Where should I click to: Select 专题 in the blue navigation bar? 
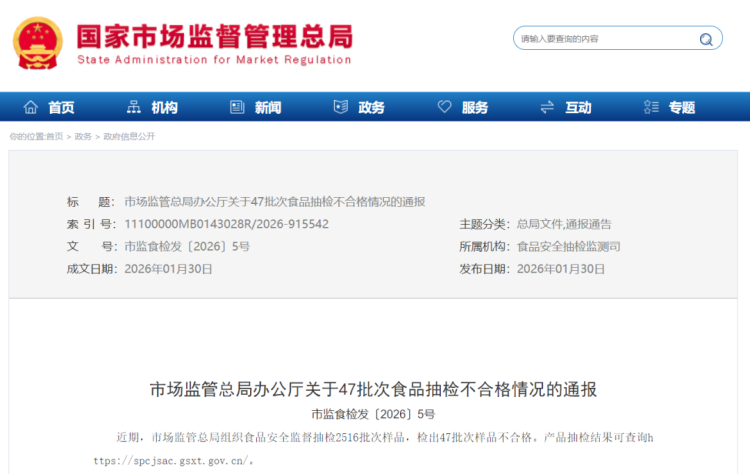681,107
